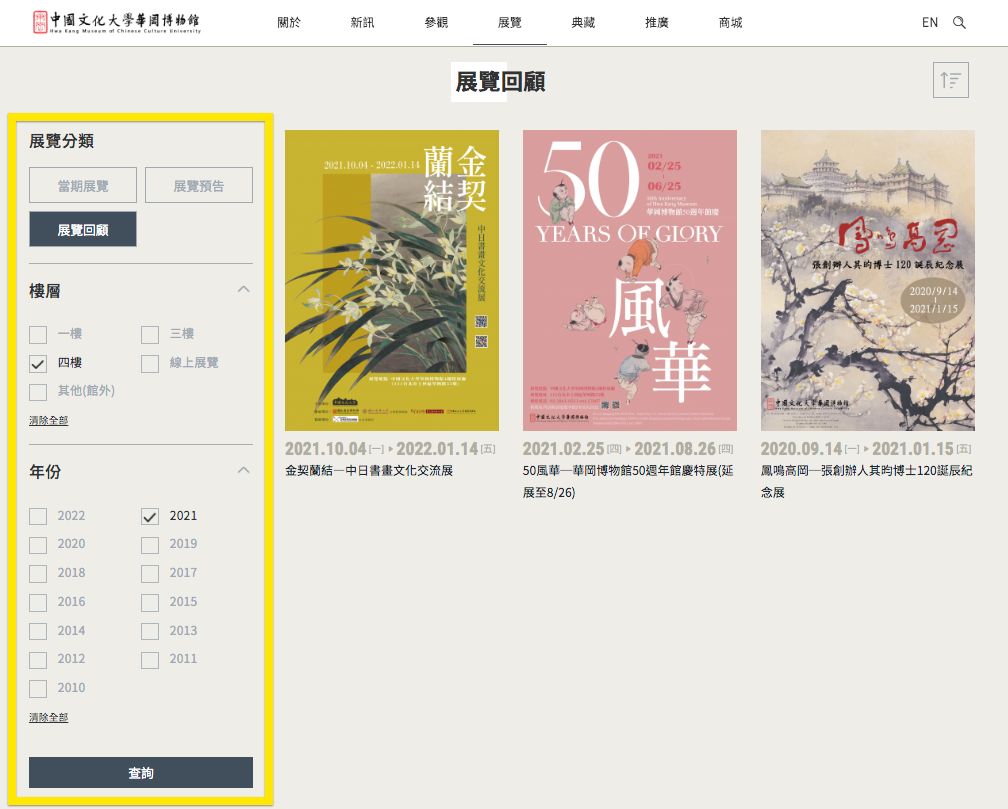Check the 2011 year checkbox
This screenshot has width=1008, height=809.
click(x=150, y=660)
